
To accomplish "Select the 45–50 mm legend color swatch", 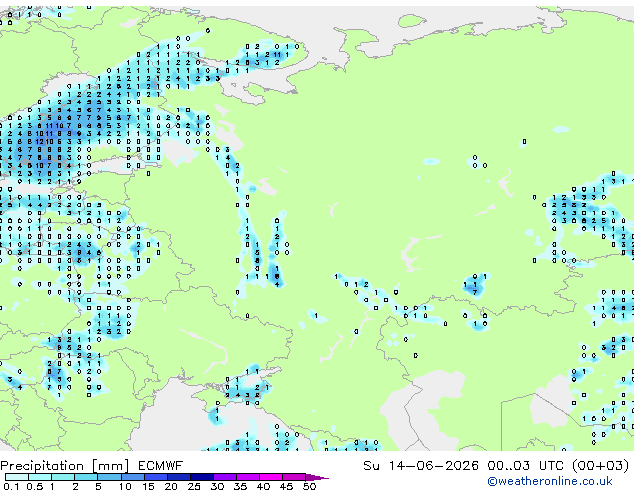I will tap(294, 477).
